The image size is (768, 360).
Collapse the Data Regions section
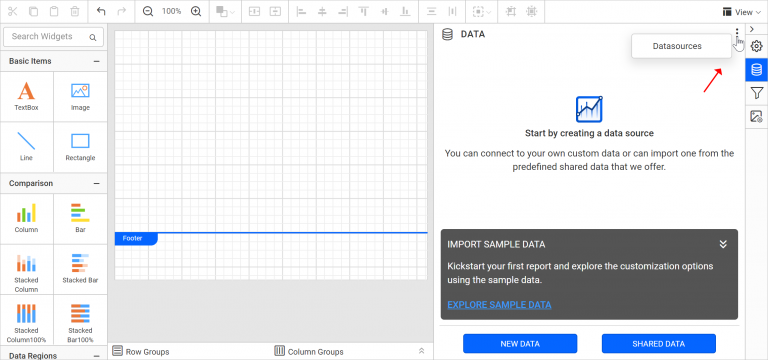click(96, 356)
